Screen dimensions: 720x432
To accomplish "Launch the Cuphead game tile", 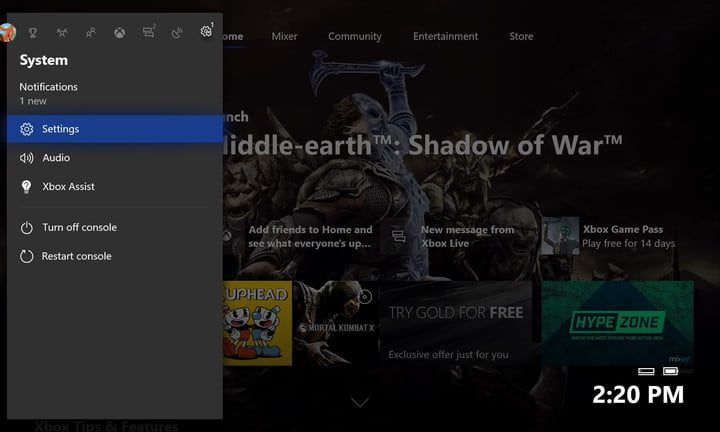I will coord(257,323).
